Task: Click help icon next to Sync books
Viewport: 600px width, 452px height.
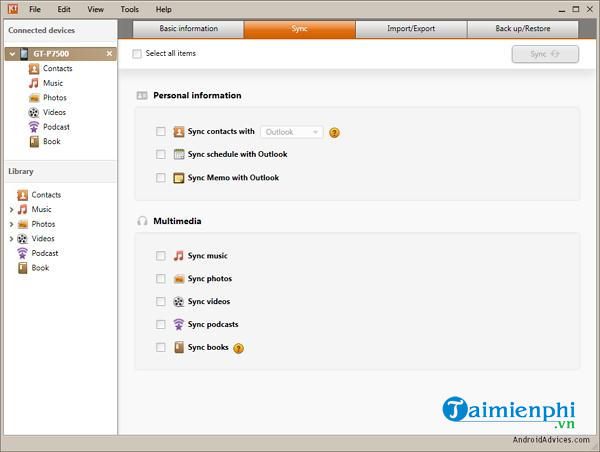Action: (x=239, y=348)
